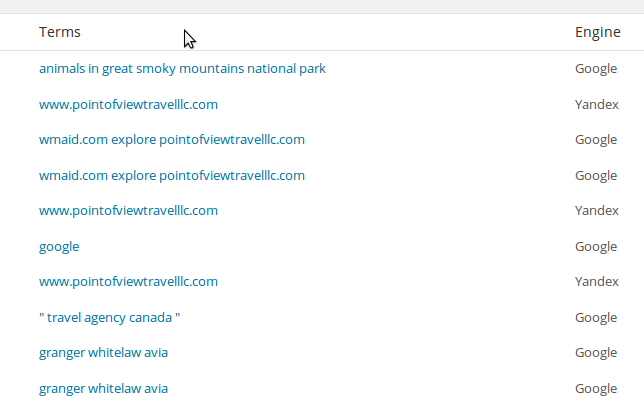Open the single-word "google" search term link
Image resolution: width=644 pixels, height=401 pixels.
(59, 247)
